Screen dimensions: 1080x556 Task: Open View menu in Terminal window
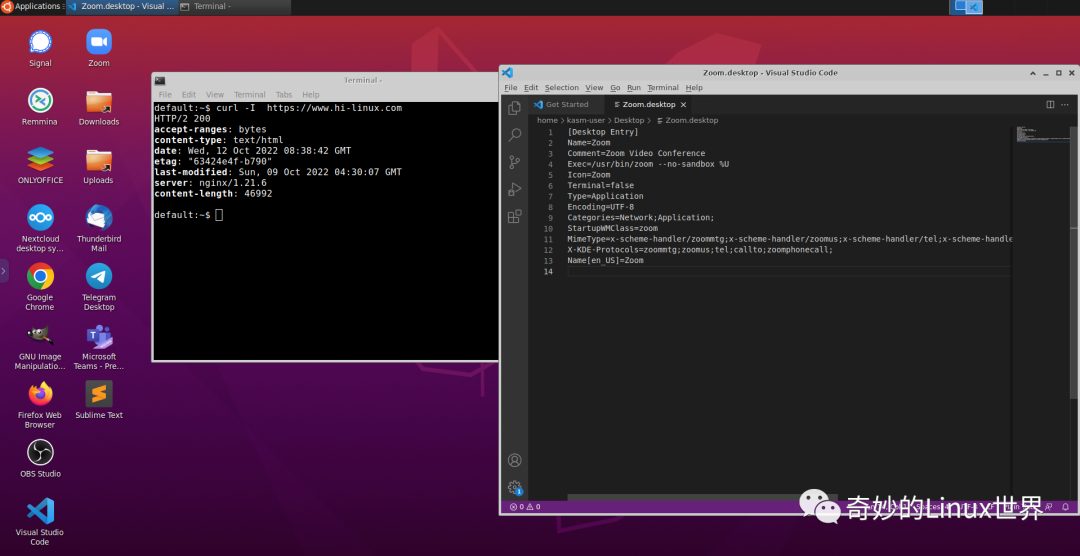click(x=215, y=94)
